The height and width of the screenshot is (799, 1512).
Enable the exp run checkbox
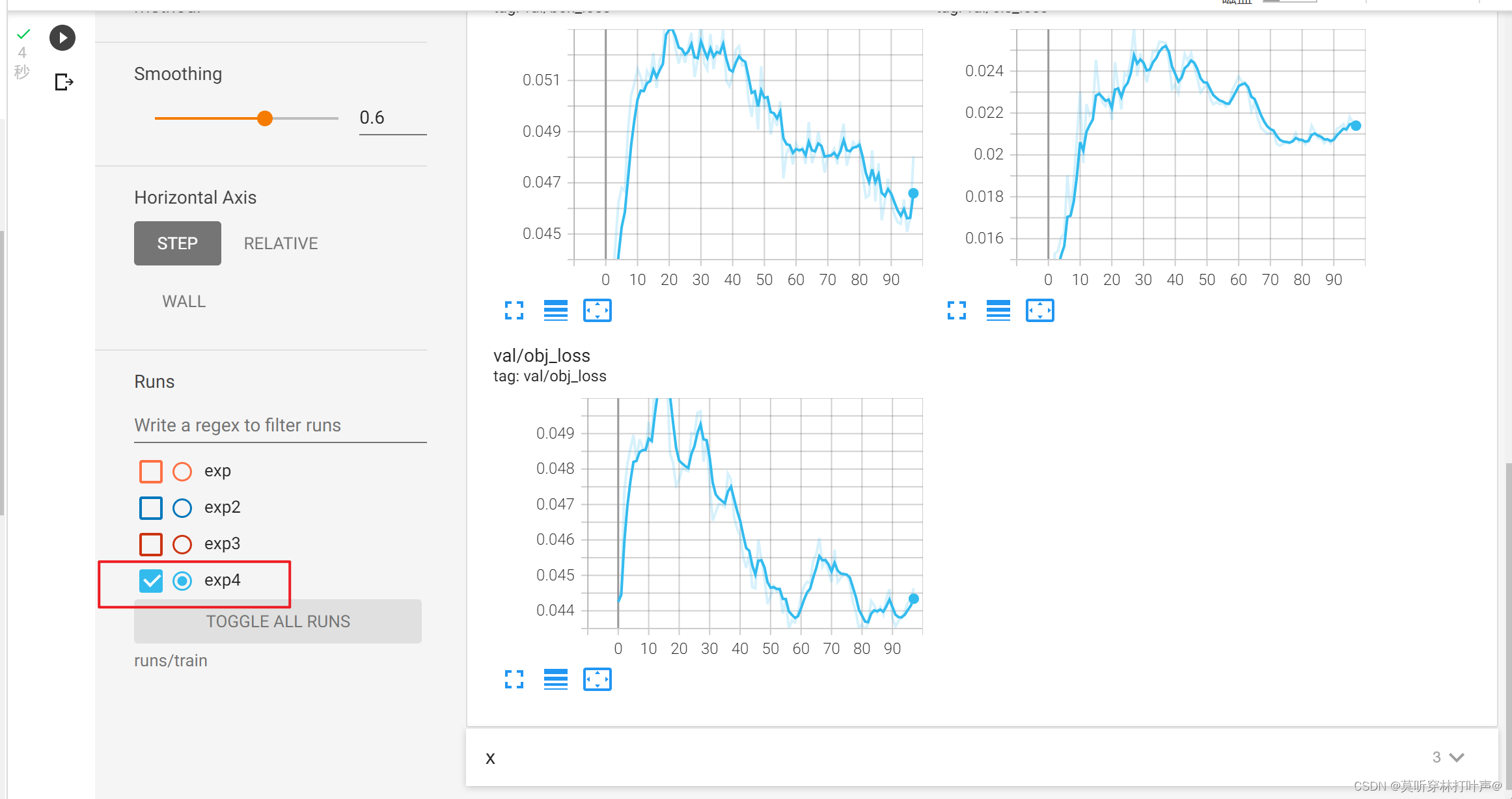tap(151, 471)
